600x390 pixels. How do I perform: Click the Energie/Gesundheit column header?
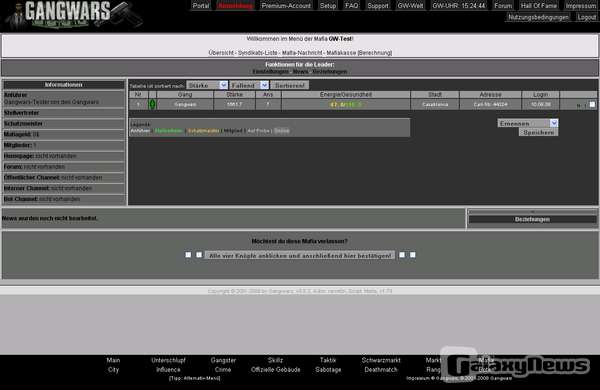(x=346, y=95)
